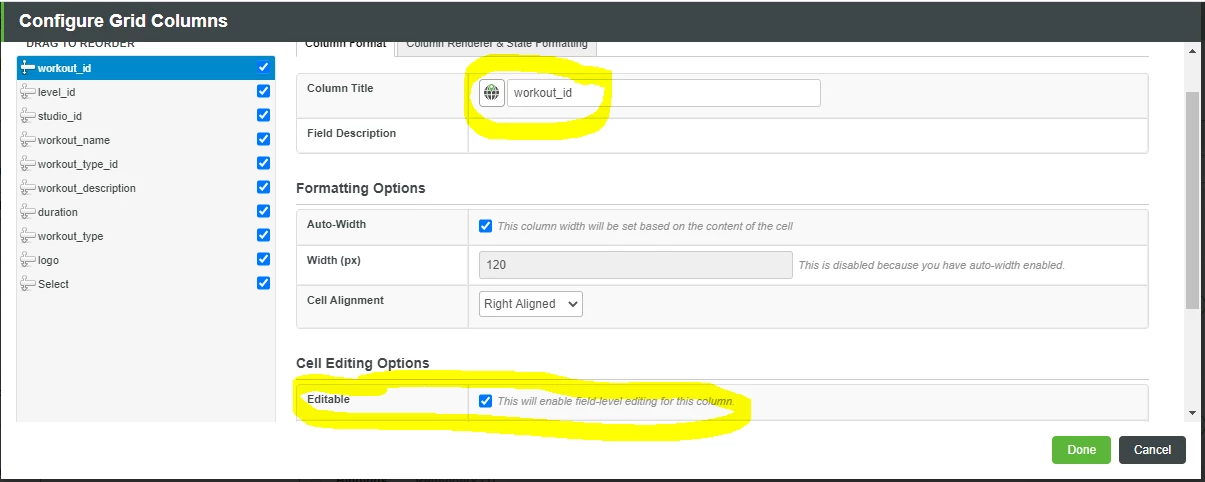The width and height of the screenshot is (1205, 482).
Task: Click the scrollbar up arrow
Action: (1191, 50)
